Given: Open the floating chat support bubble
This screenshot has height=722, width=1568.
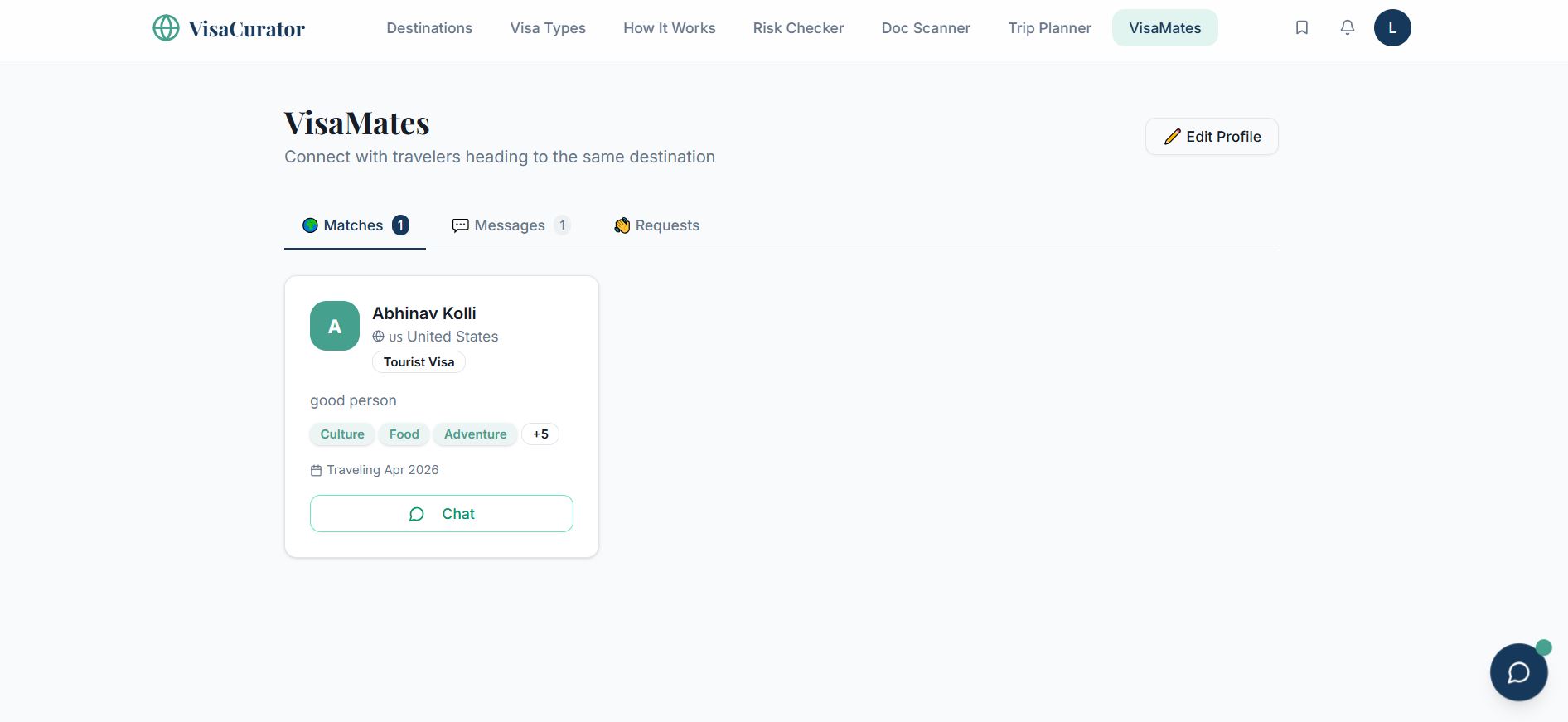Looking at the screenshot, I should tap(1518, 672).
